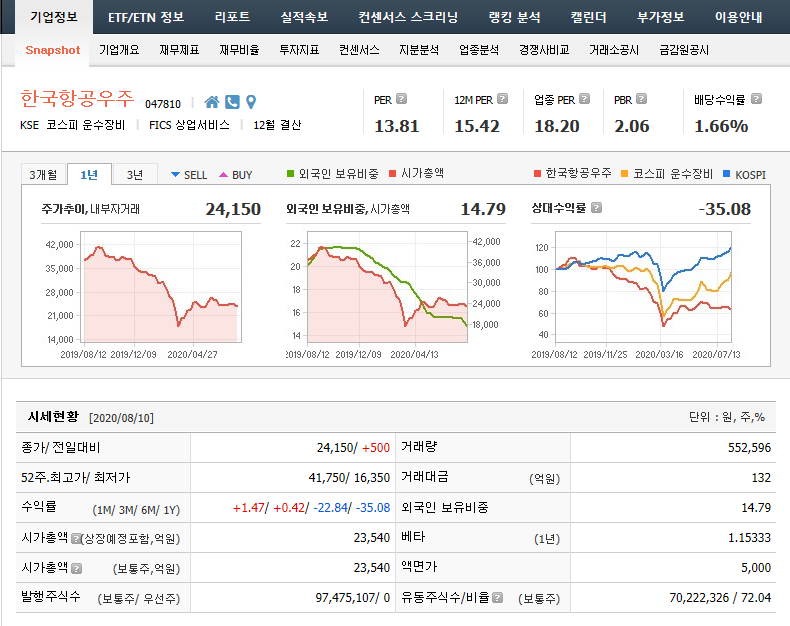Open help icon next to 업종 PER
790x626 pixels.
584,99
